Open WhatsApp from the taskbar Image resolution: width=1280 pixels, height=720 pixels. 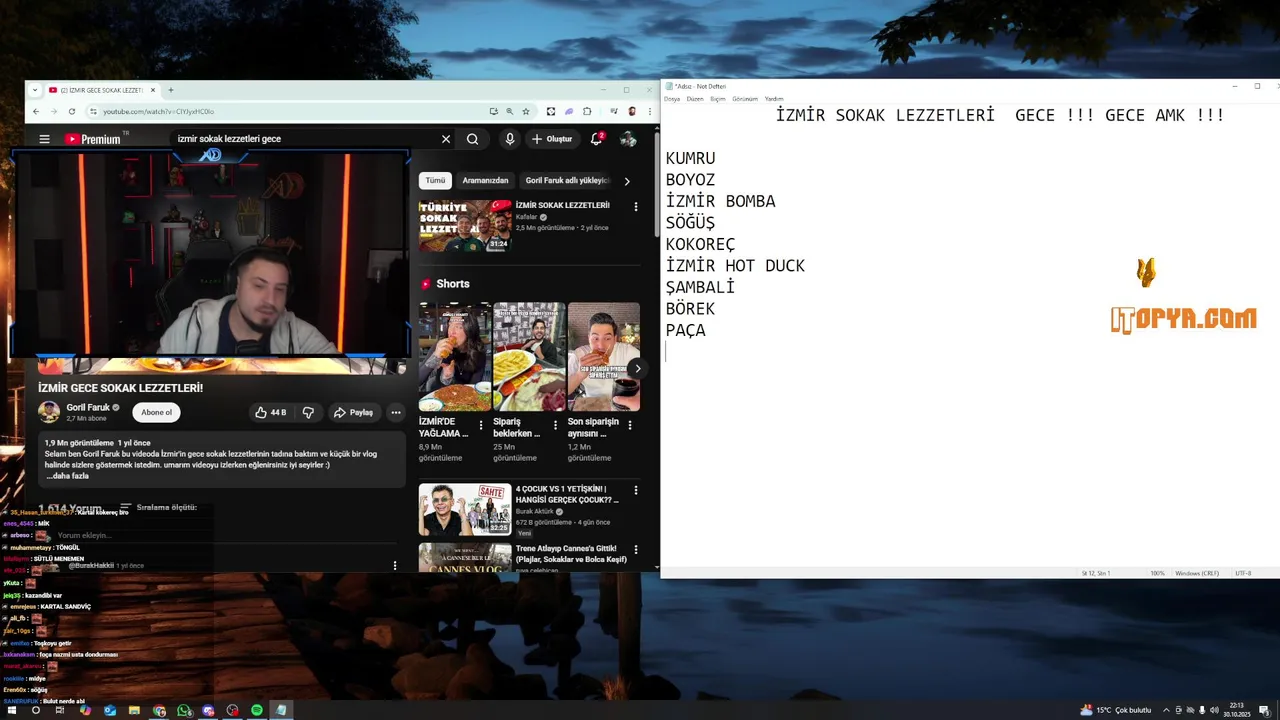coord(184,710)
